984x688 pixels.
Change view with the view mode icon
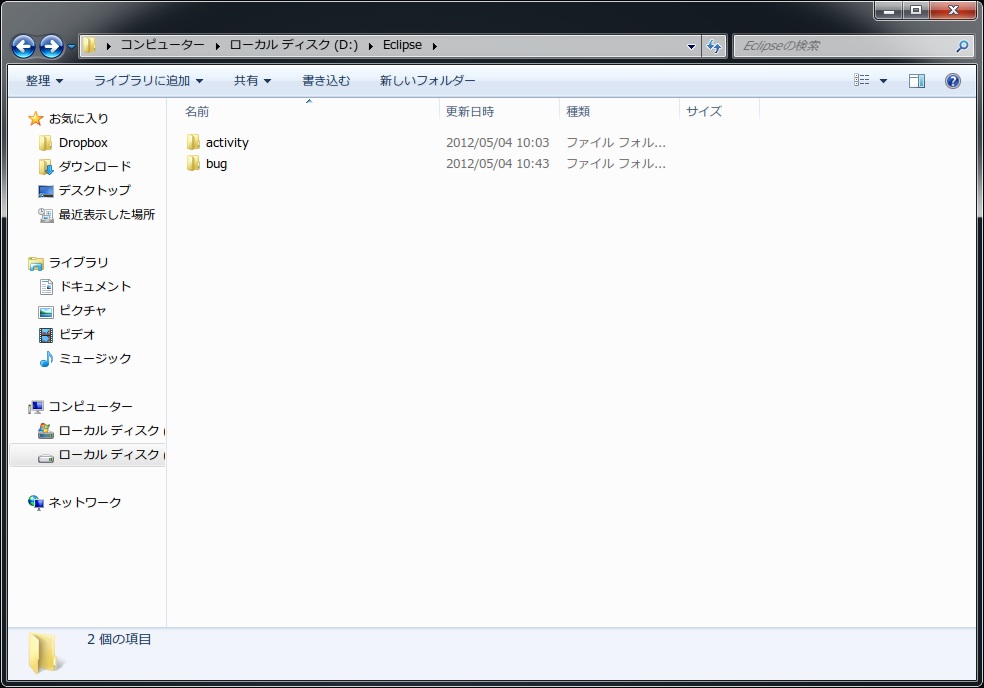862,80
